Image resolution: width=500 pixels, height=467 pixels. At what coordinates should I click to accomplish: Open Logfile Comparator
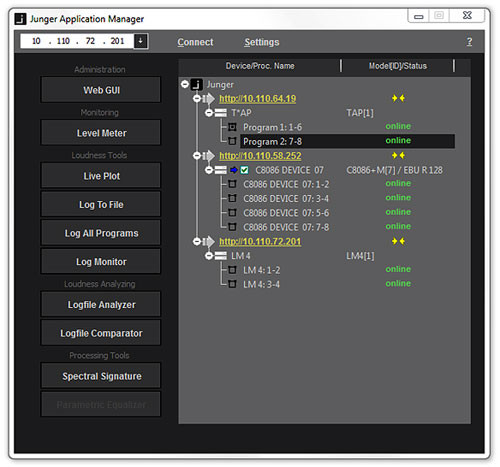tap(101, 333)
